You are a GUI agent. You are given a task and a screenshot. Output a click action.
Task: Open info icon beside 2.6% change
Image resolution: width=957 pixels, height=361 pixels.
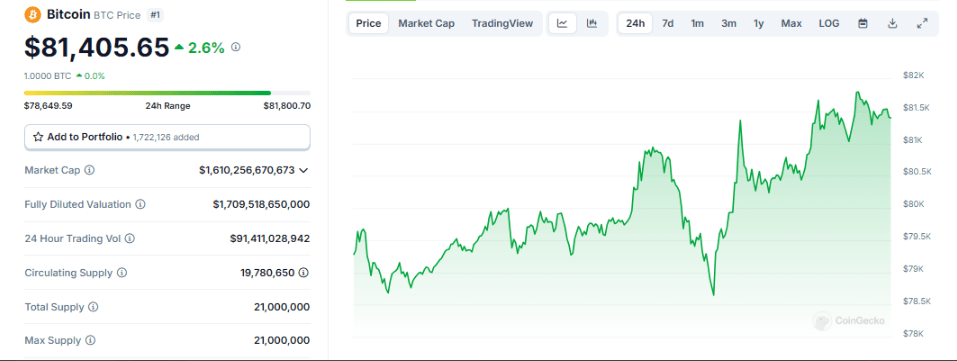pos(236,46)
